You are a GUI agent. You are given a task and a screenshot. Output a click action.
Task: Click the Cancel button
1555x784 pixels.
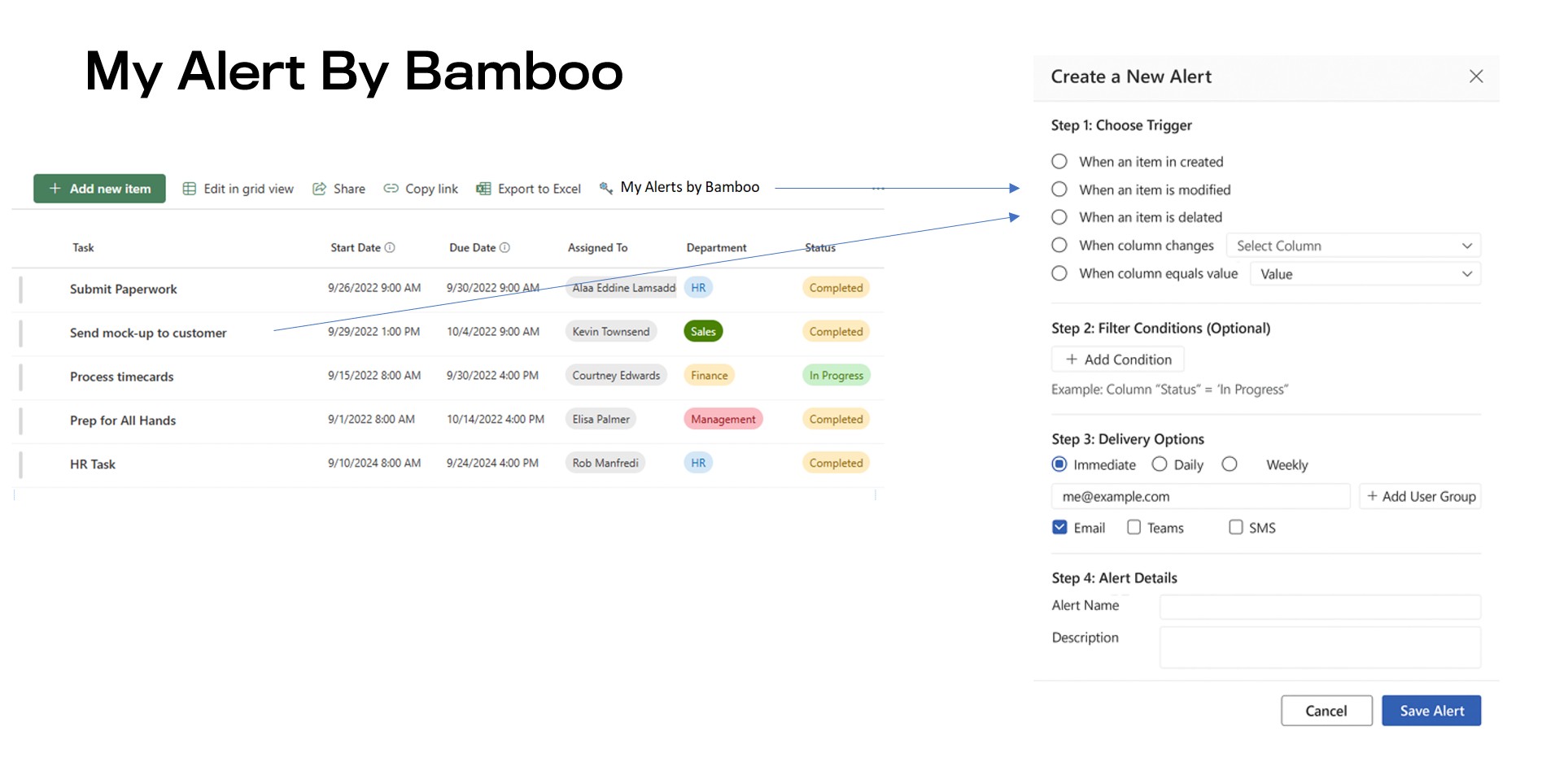coord(1326,711)
